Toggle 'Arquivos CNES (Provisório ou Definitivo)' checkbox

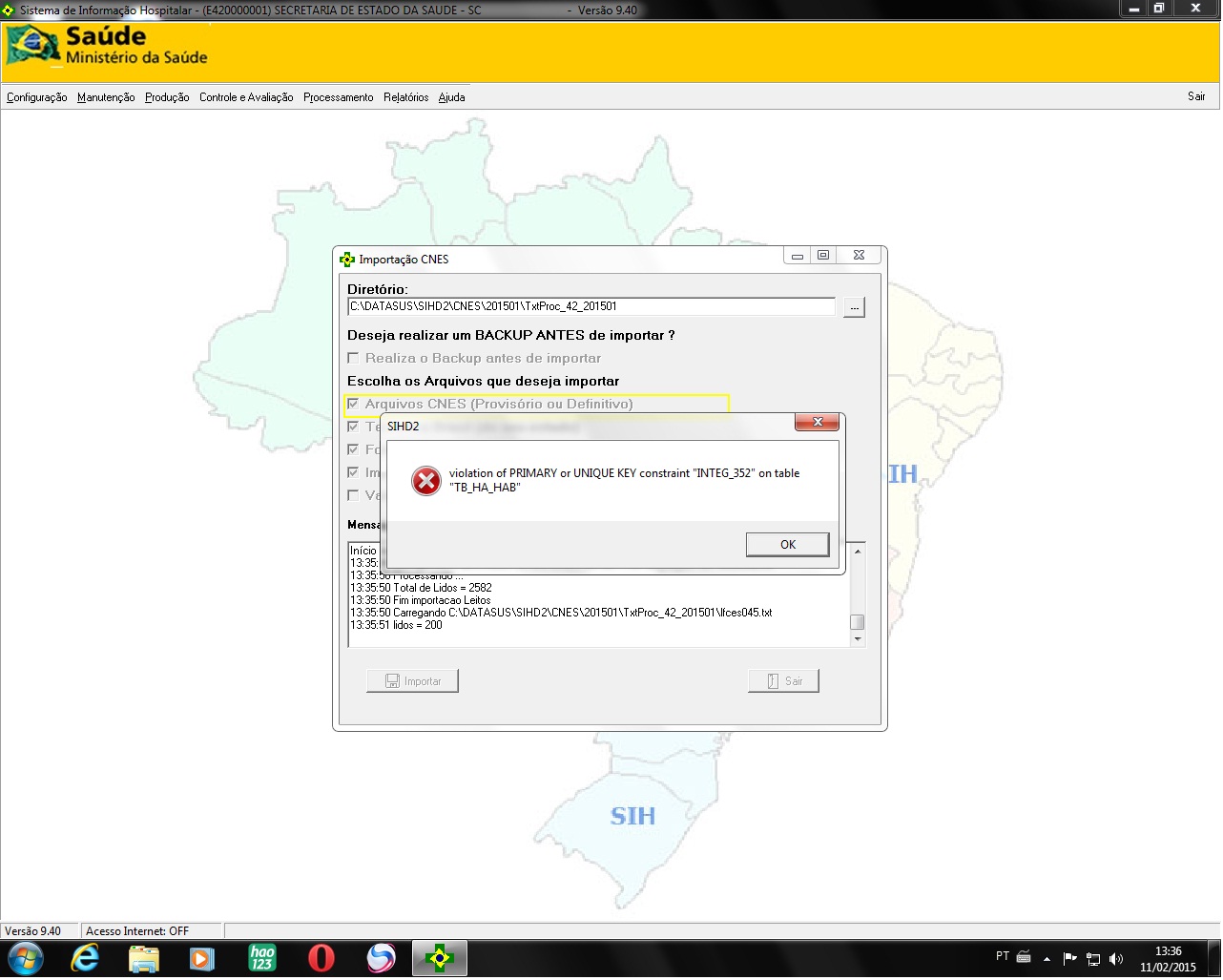pyautogui.click(x=354, y=405)
